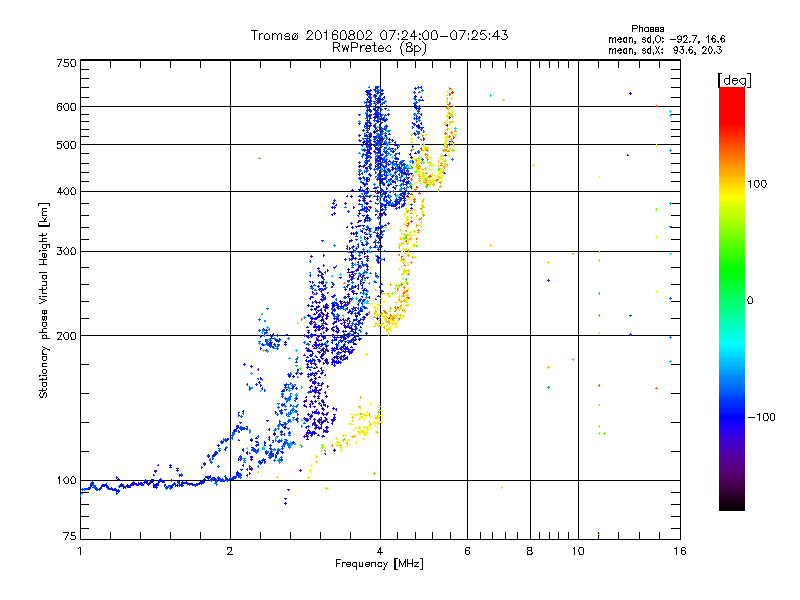Click the 'Stationary phase Virtual Height [km]' axis label

click(x=43, y=301)
